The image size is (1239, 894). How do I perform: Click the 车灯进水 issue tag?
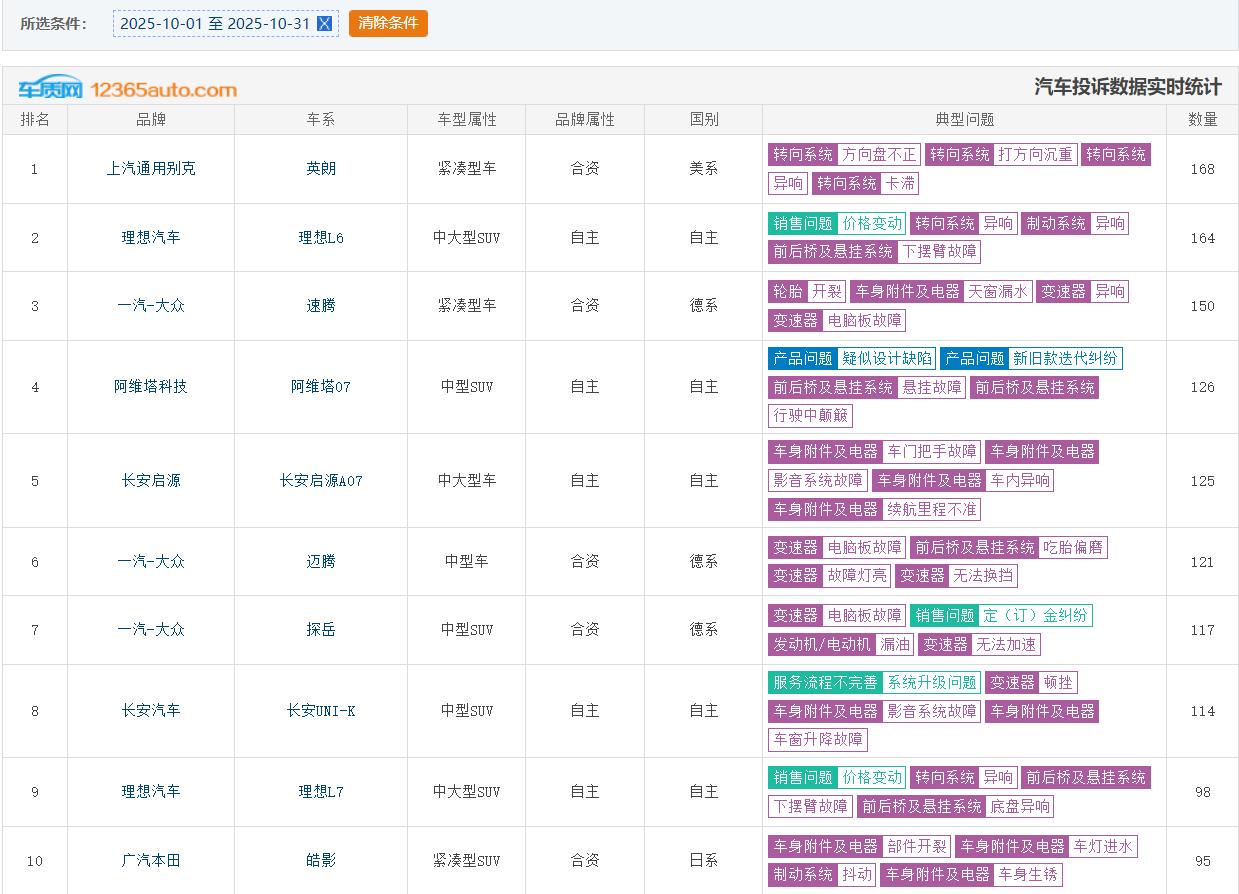click(x=1103, y=847)
